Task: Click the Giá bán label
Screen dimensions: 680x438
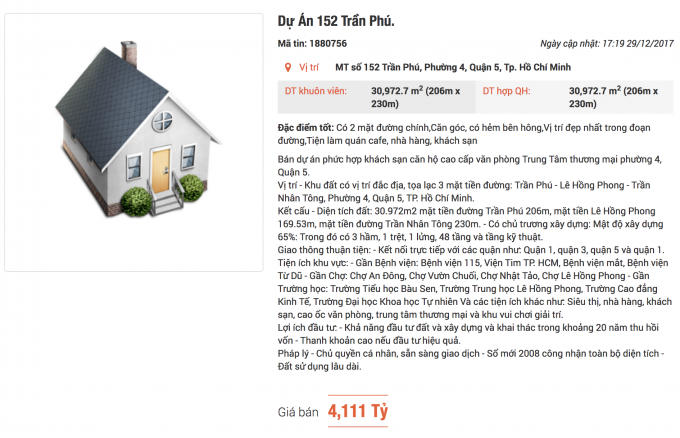Action: (298, 412)
